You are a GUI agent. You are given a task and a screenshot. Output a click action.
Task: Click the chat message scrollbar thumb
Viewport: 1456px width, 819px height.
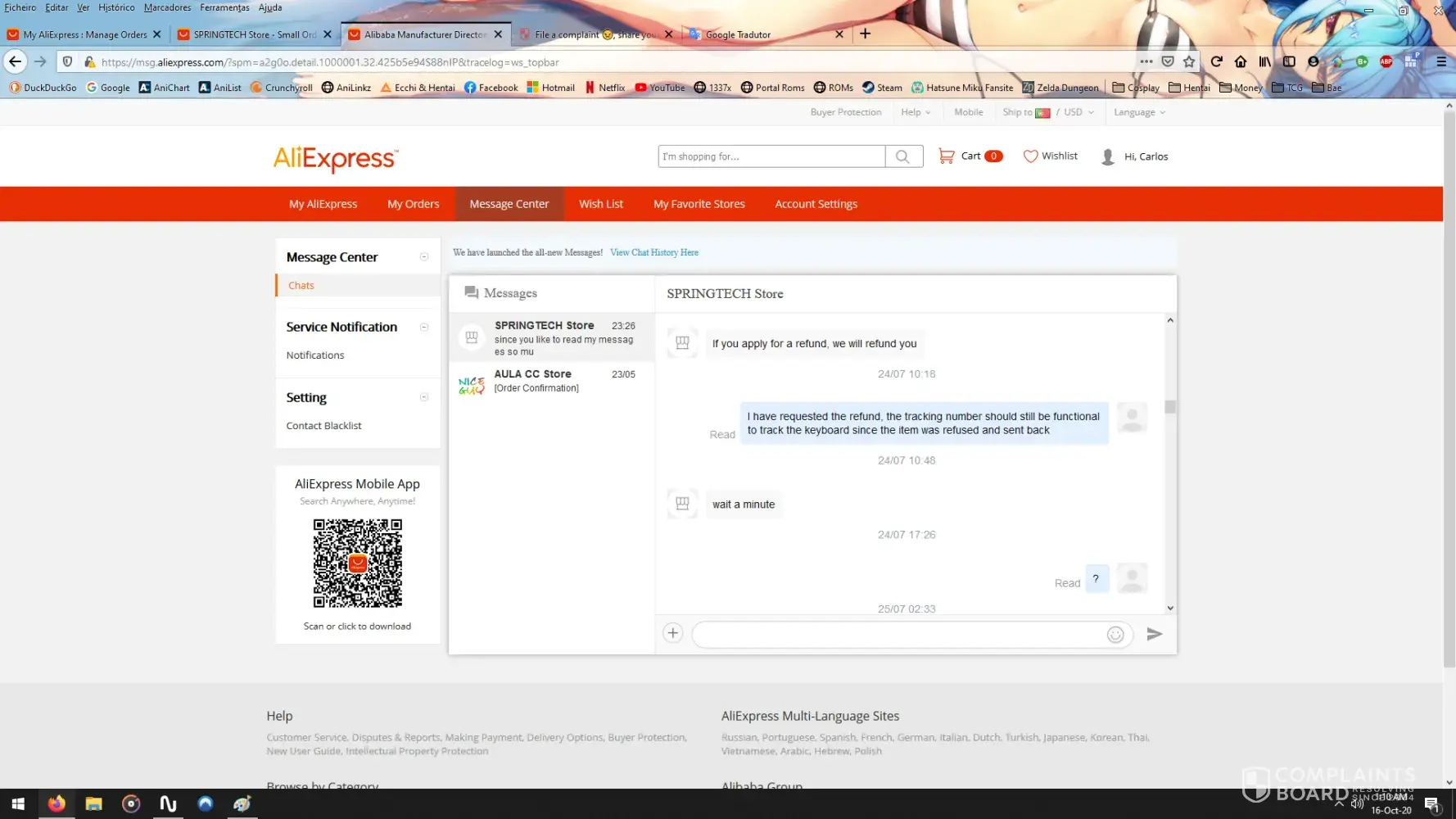1169,407
